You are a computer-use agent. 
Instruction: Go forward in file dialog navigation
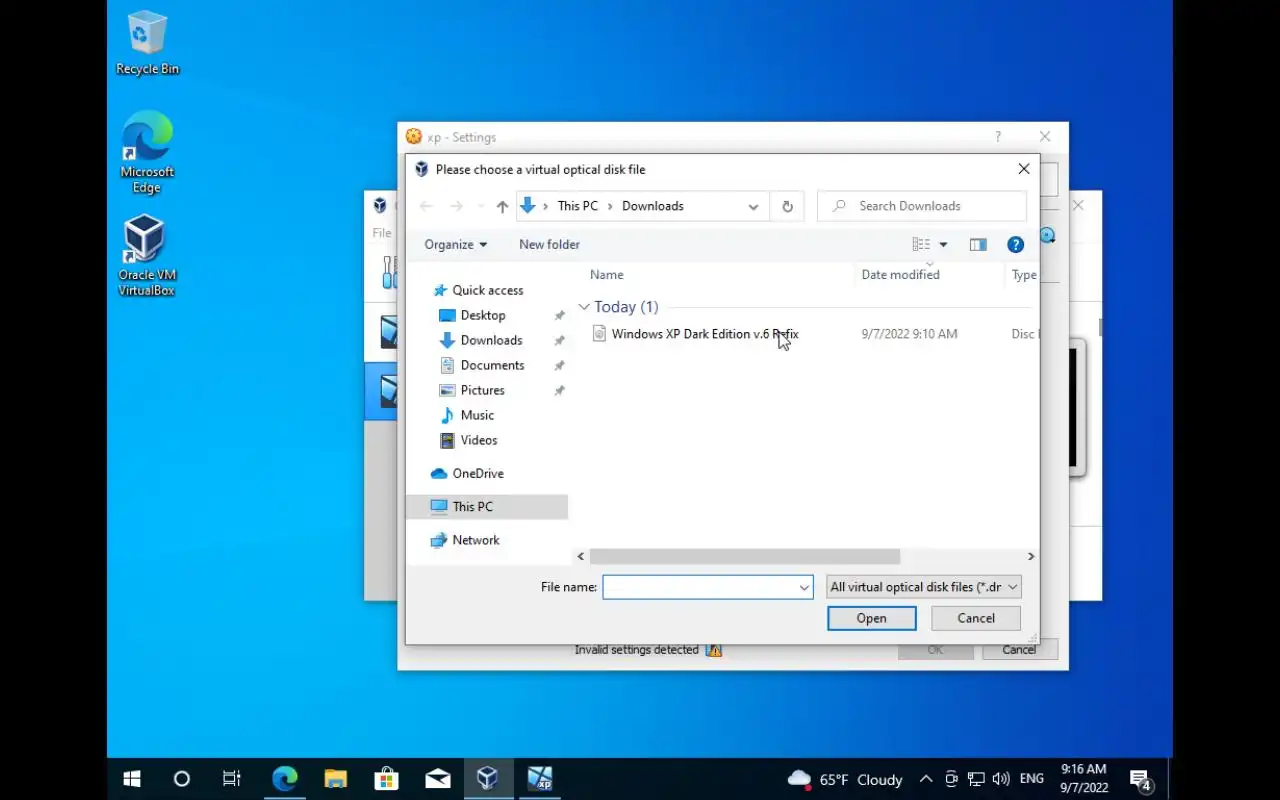[x=456, y=206]
